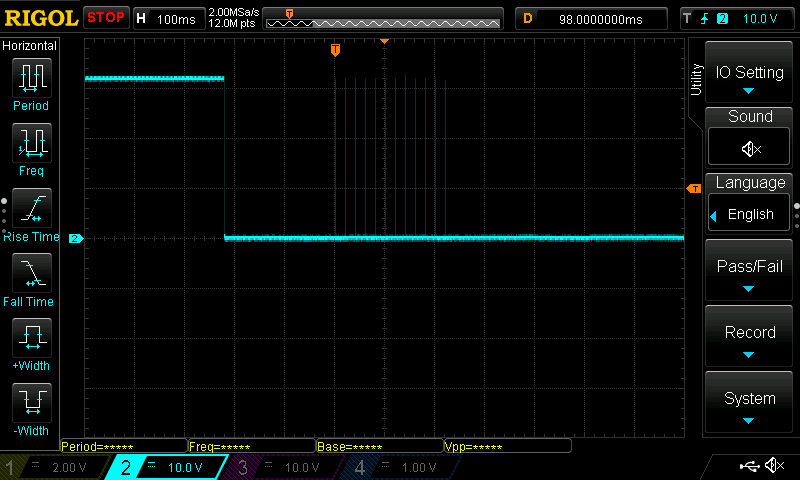Select the Period measurement icon
800x480 pixels.
point(32,78)
